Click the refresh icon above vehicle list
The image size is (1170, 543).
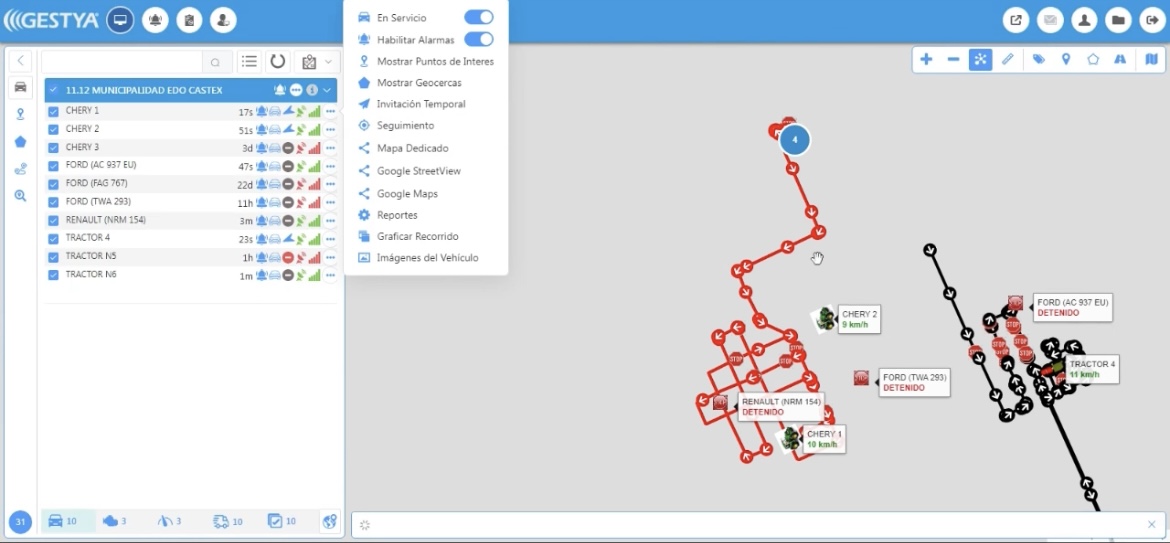point(278,62)
